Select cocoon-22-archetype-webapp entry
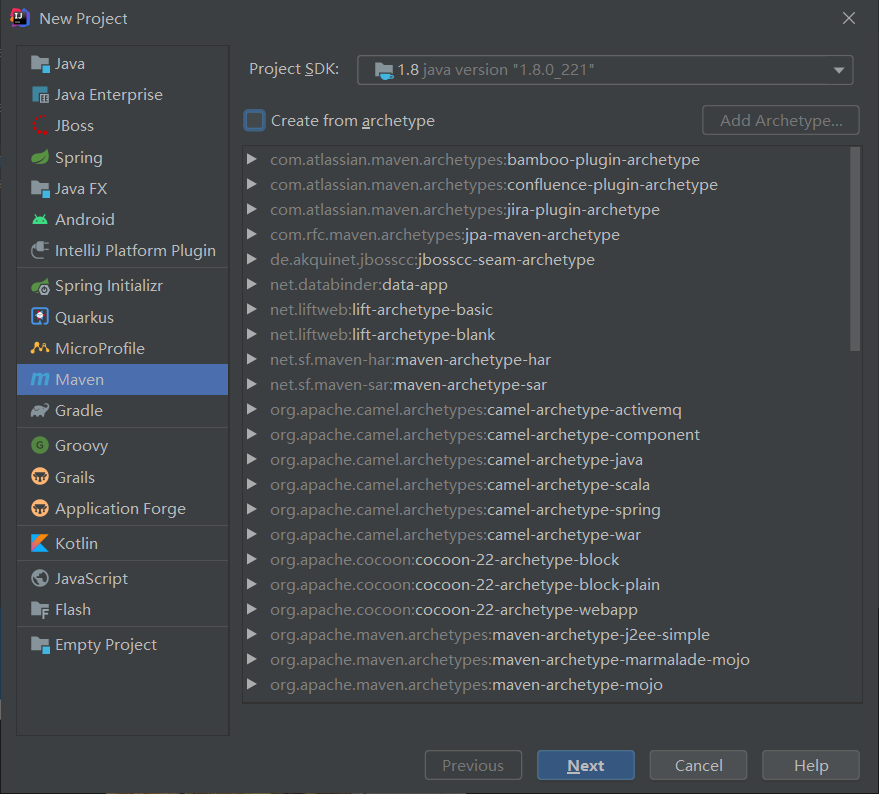This screenshot has height=794, width=879. click(454, 610)
